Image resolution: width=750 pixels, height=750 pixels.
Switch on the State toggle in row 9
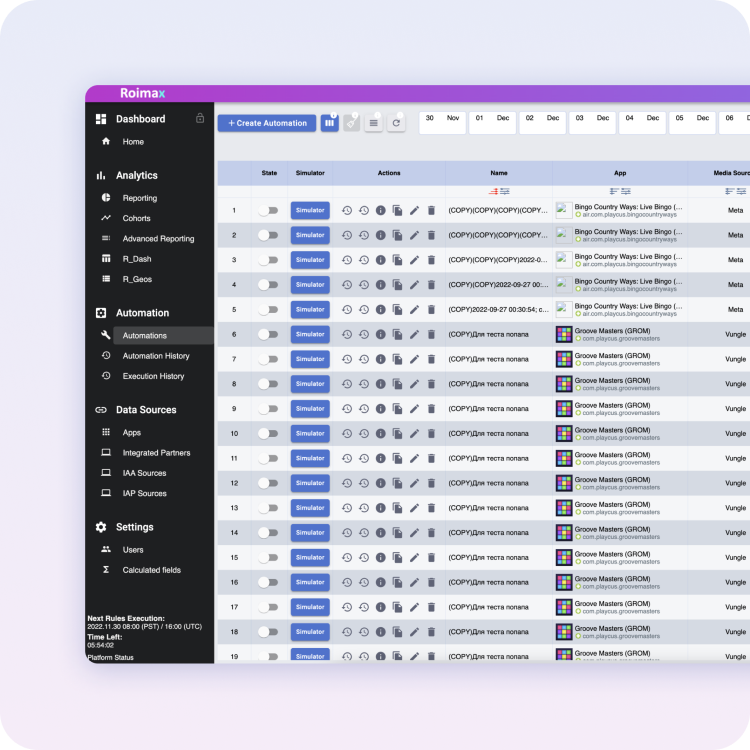tap(268, 409)
